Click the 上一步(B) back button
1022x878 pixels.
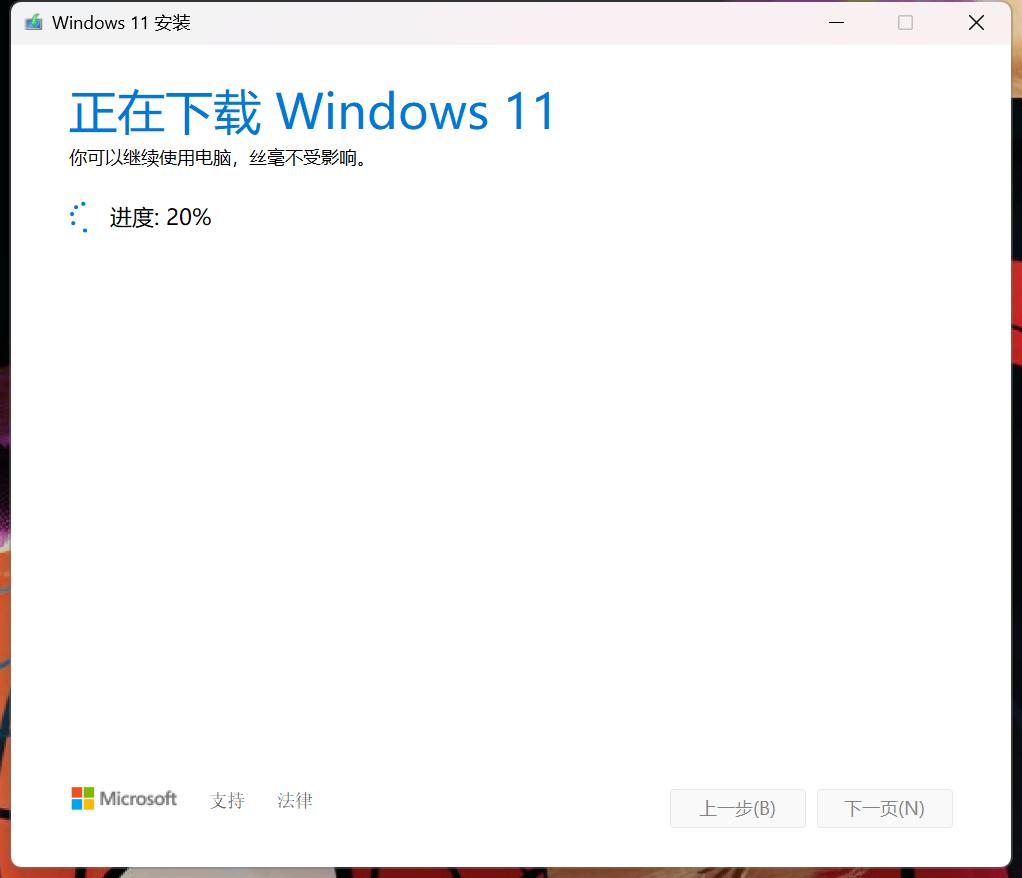pos(737,808)
